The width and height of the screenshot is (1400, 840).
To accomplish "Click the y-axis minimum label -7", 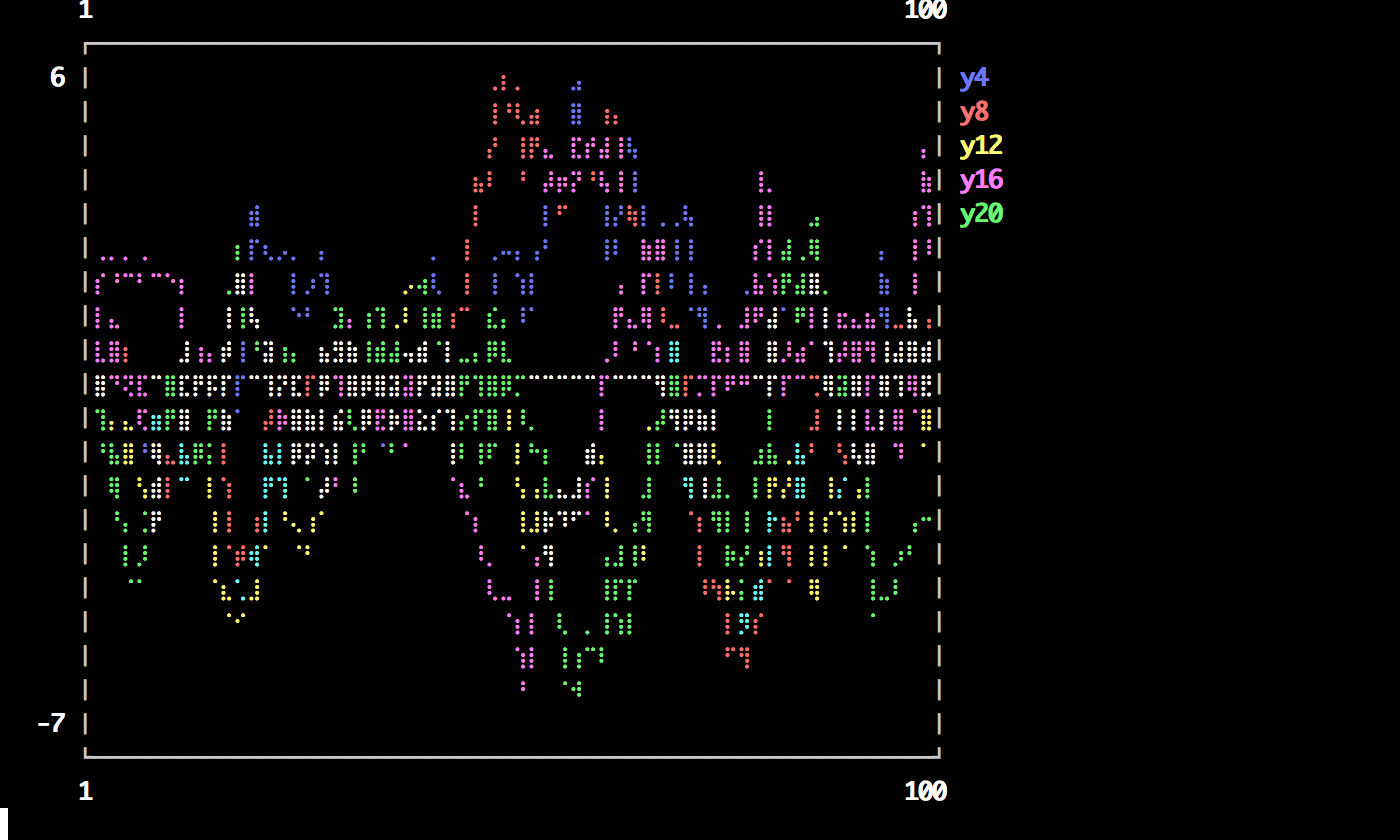I will [x=50, y=723].
